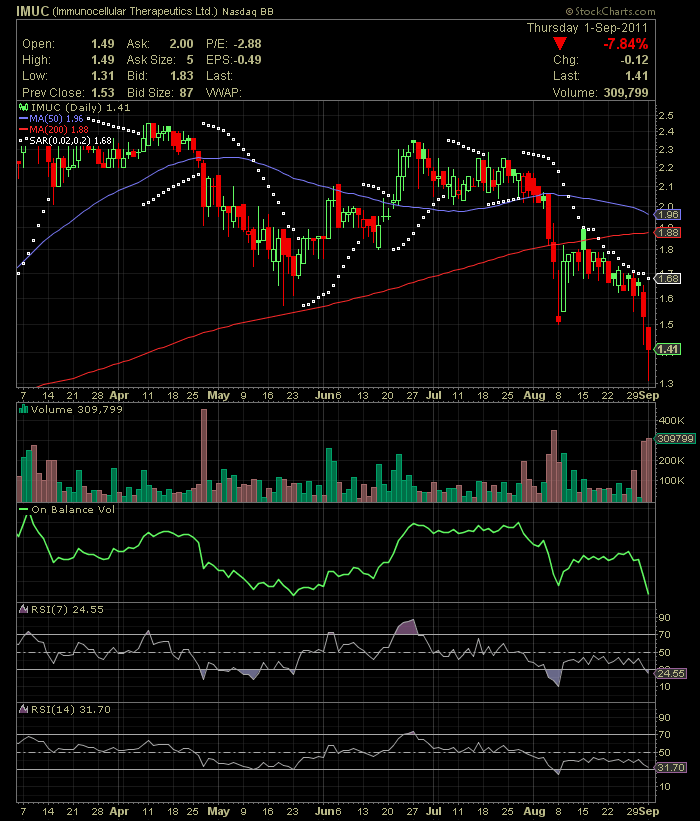The image size is (700, 821).
Task: Select the Bid Size value 87
Action: point(186,93)
